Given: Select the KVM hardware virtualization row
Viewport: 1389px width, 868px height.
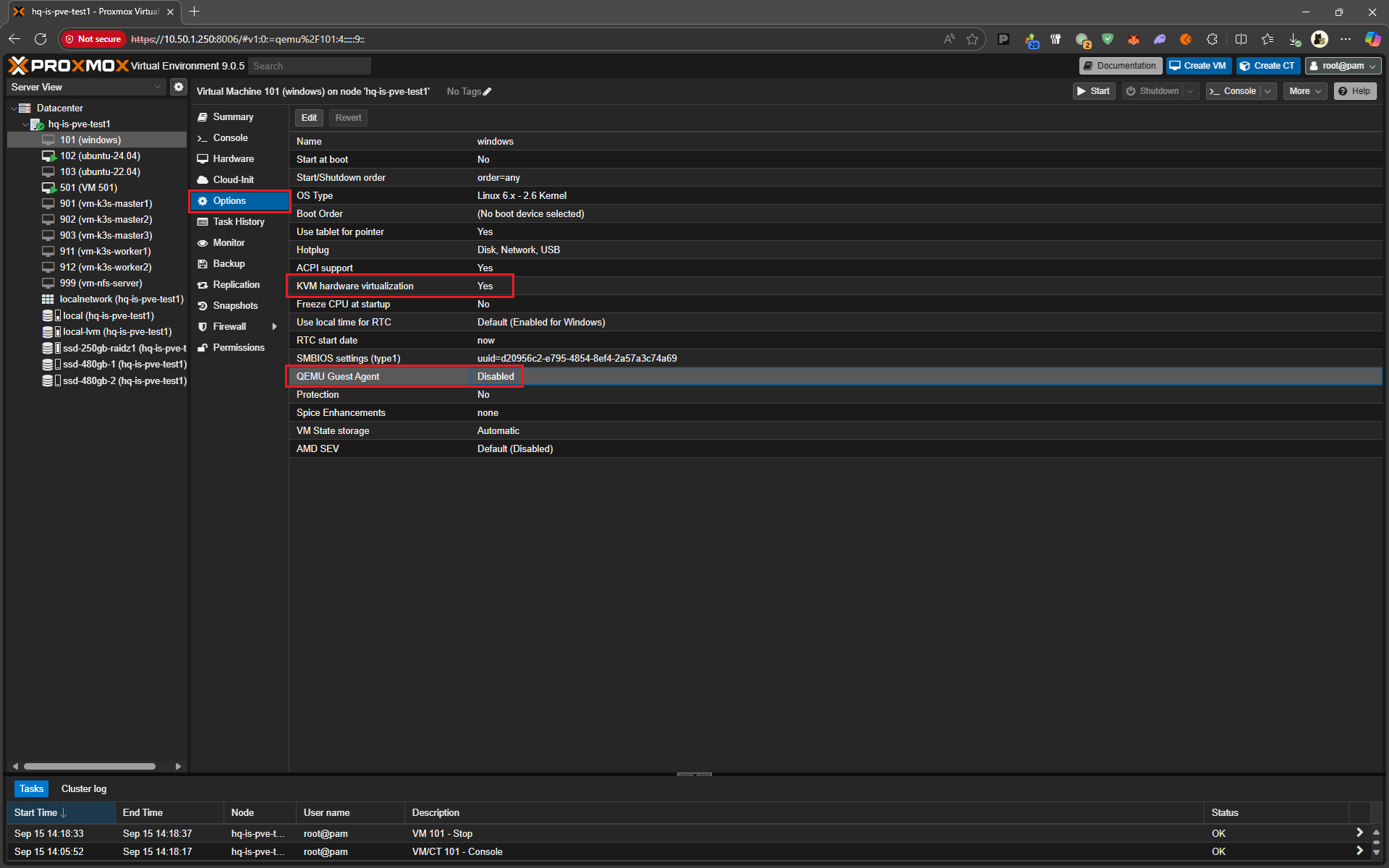Looking at the screenshot, I should tap(836, 286).
